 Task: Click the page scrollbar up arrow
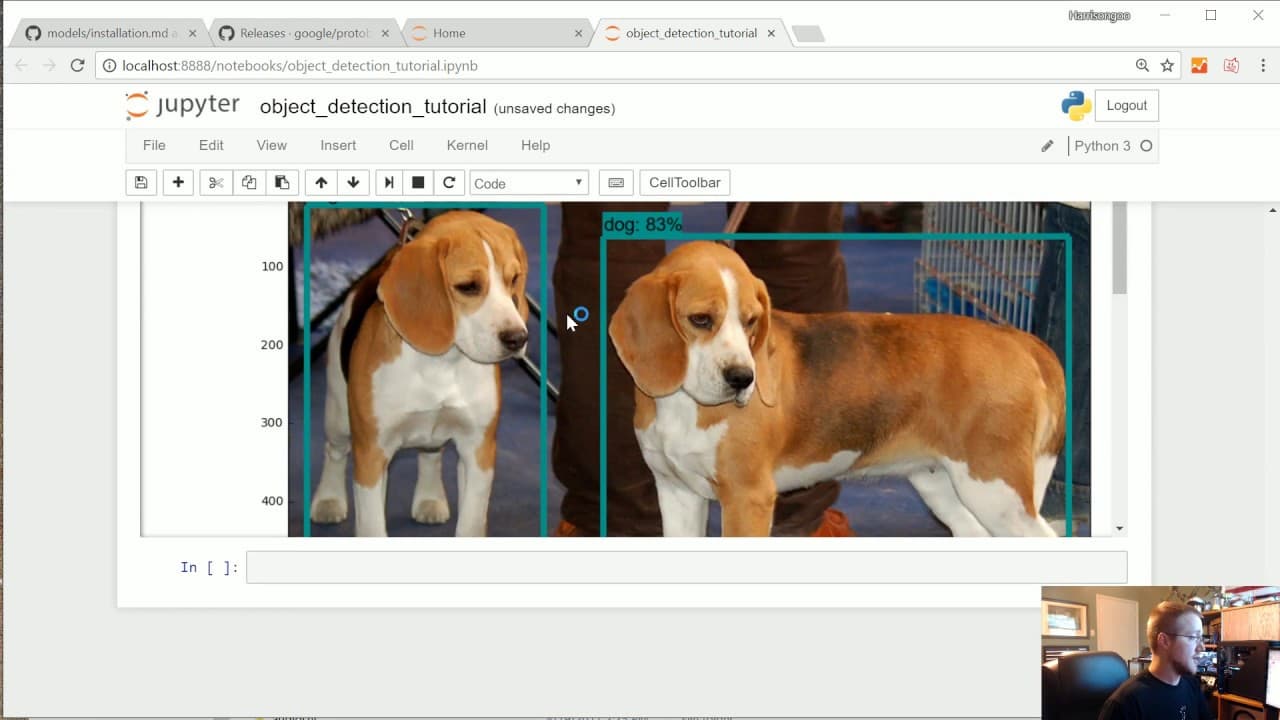pyautogui.click(x=1273, y=210)
